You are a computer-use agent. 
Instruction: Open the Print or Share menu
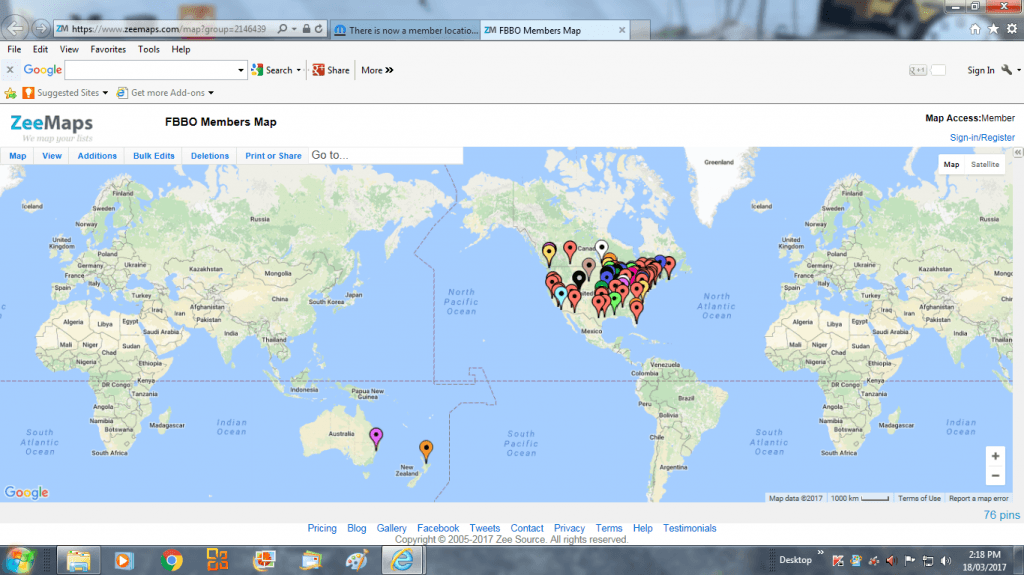273,156
